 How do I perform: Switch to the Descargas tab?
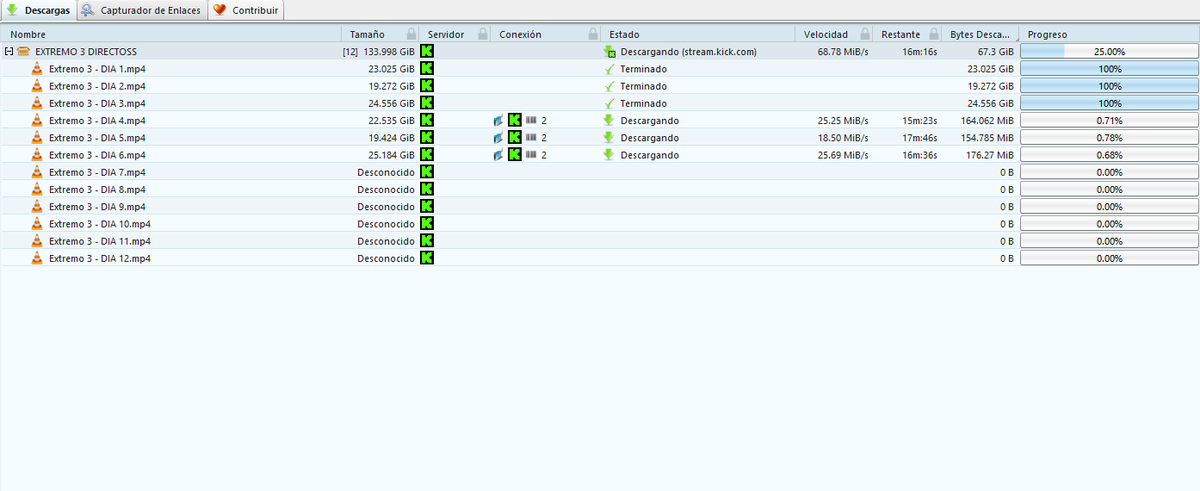tap(38, 10)
